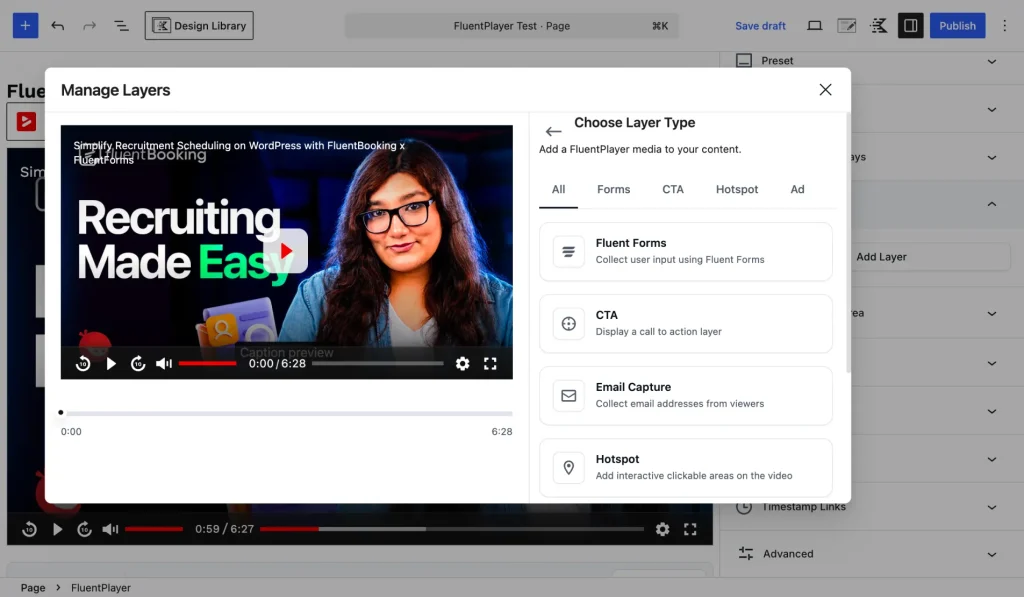Select the All layer type tab
Viewport: 1024px width, 597px height.
(558, 189)
